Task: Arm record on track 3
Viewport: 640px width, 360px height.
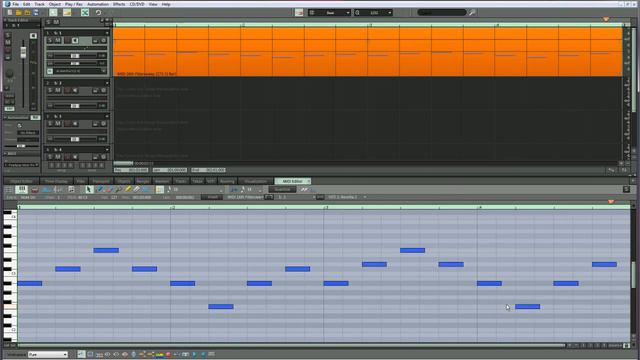Action: point(67,124)
